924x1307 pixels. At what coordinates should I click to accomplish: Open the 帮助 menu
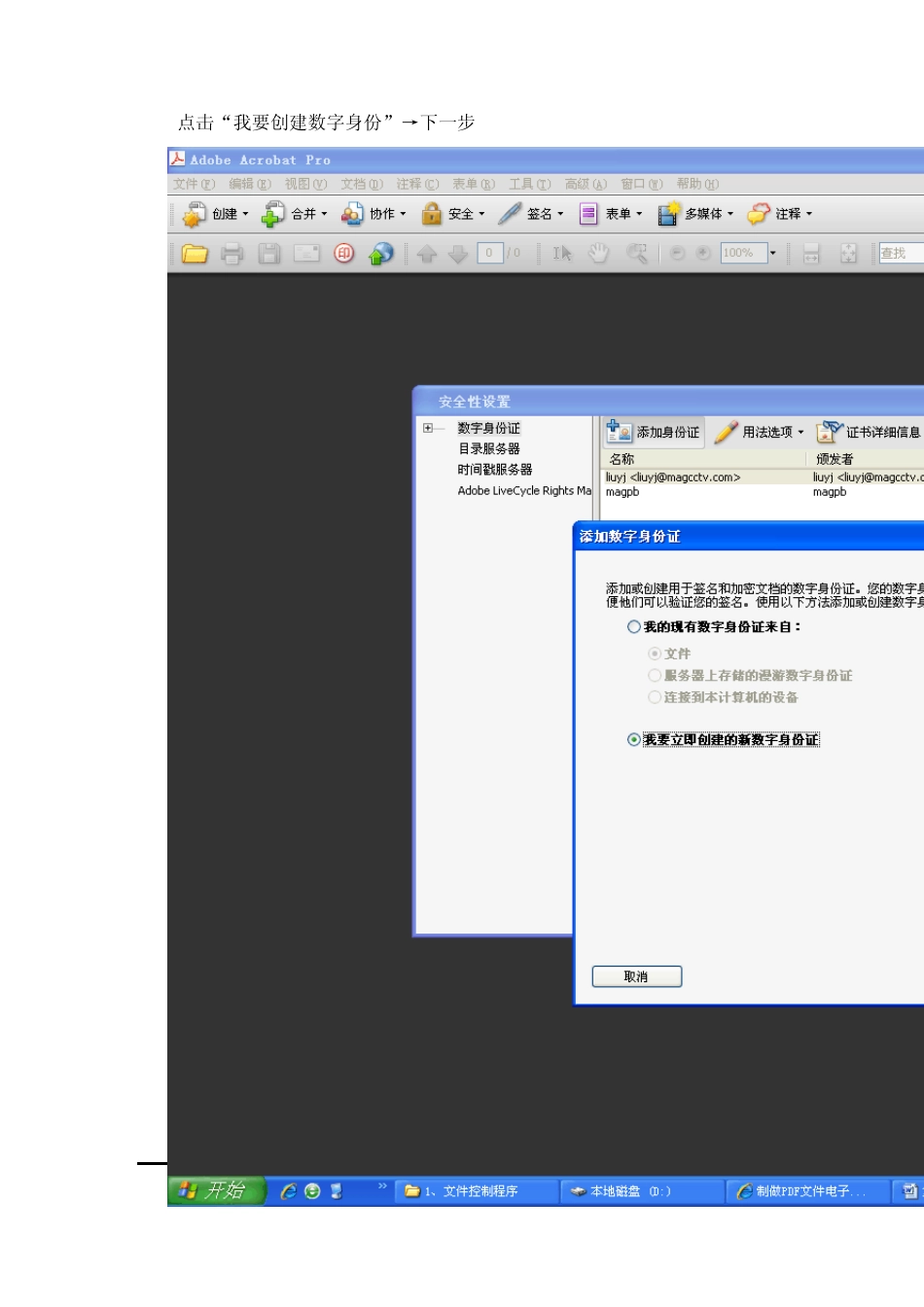tap(697, 184)
